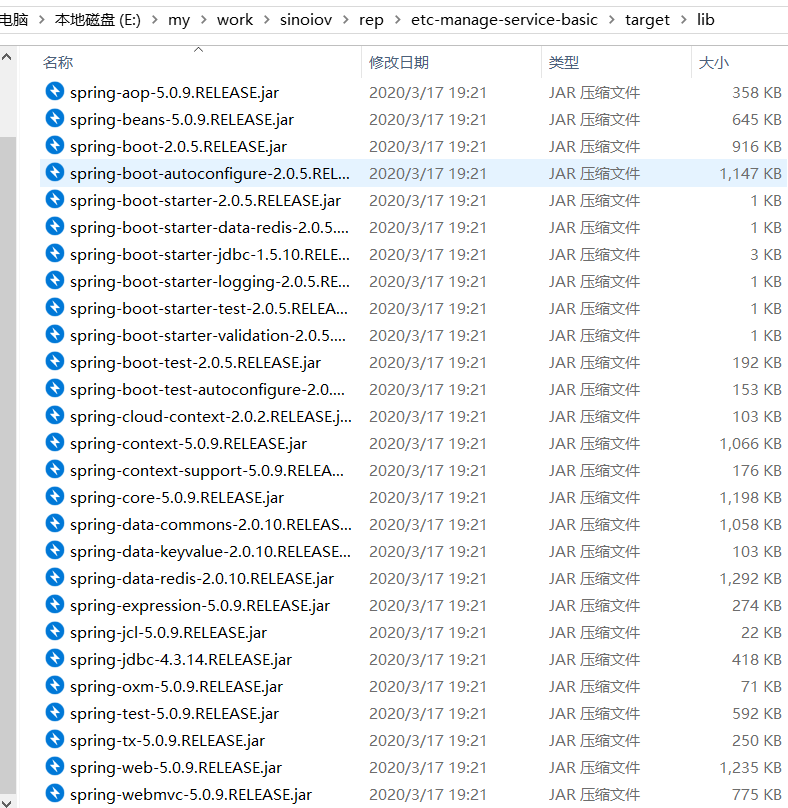This screenshot has height=808, width=788.
Task: Click the icon of spring-jdbc-4.3.14.RELEASE.jar
Action: point(55,659)
